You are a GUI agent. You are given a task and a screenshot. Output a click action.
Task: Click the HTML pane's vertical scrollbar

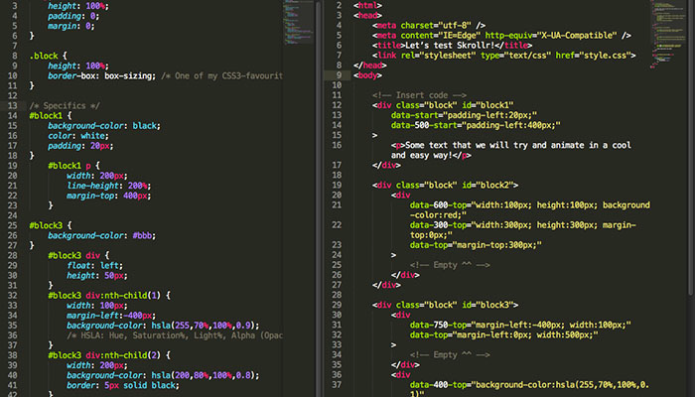691,146
